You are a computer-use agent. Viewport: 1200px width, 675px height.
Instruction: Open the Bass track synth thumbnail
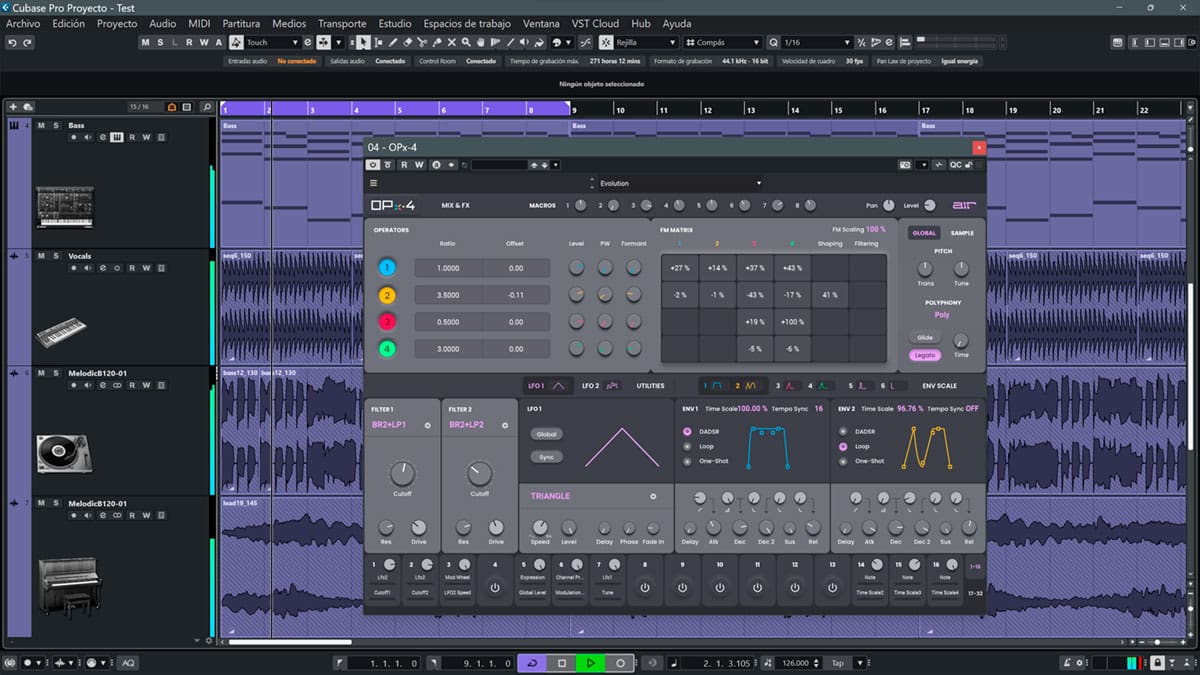[x=64, y=207]
